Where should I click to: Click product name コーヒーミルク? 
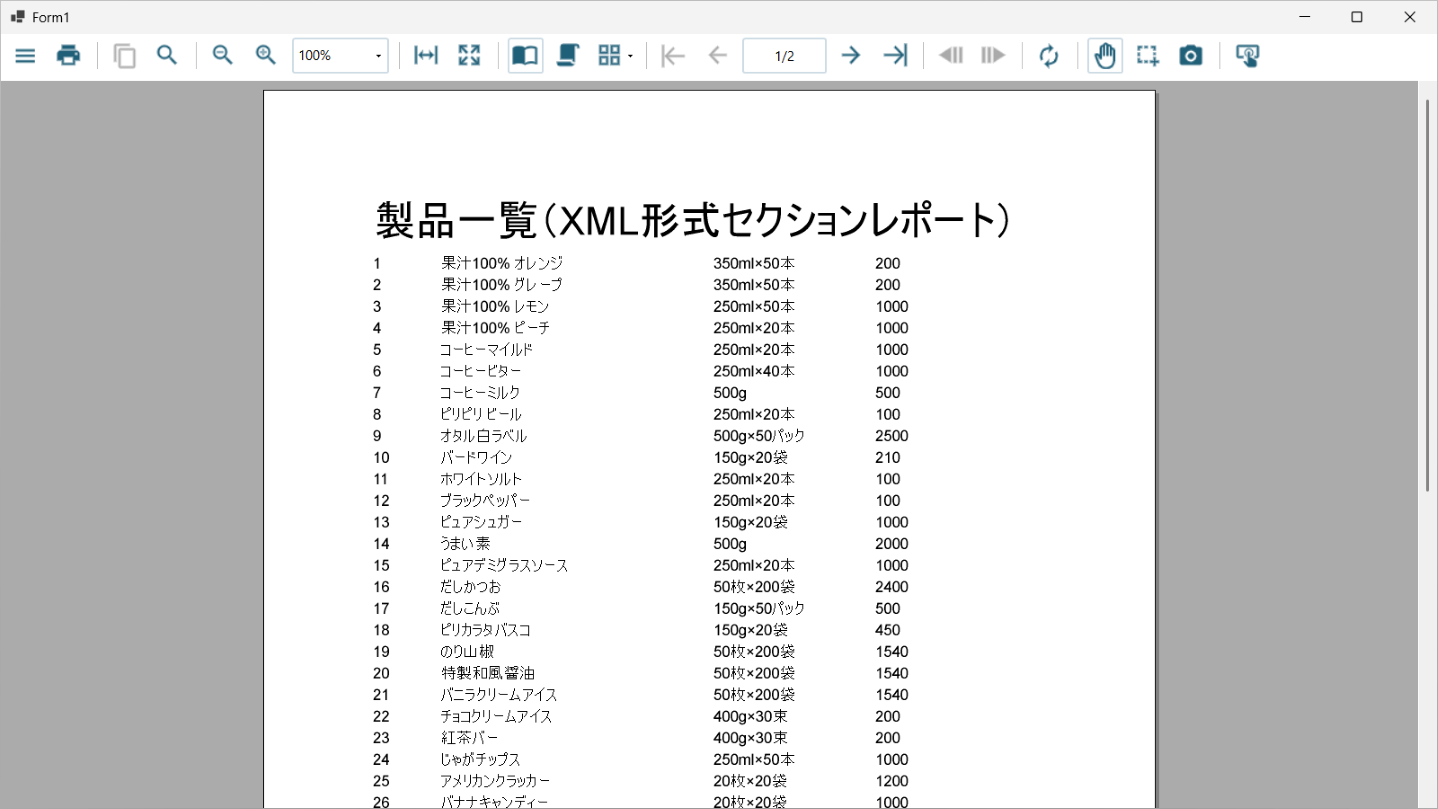pos(480,393)
